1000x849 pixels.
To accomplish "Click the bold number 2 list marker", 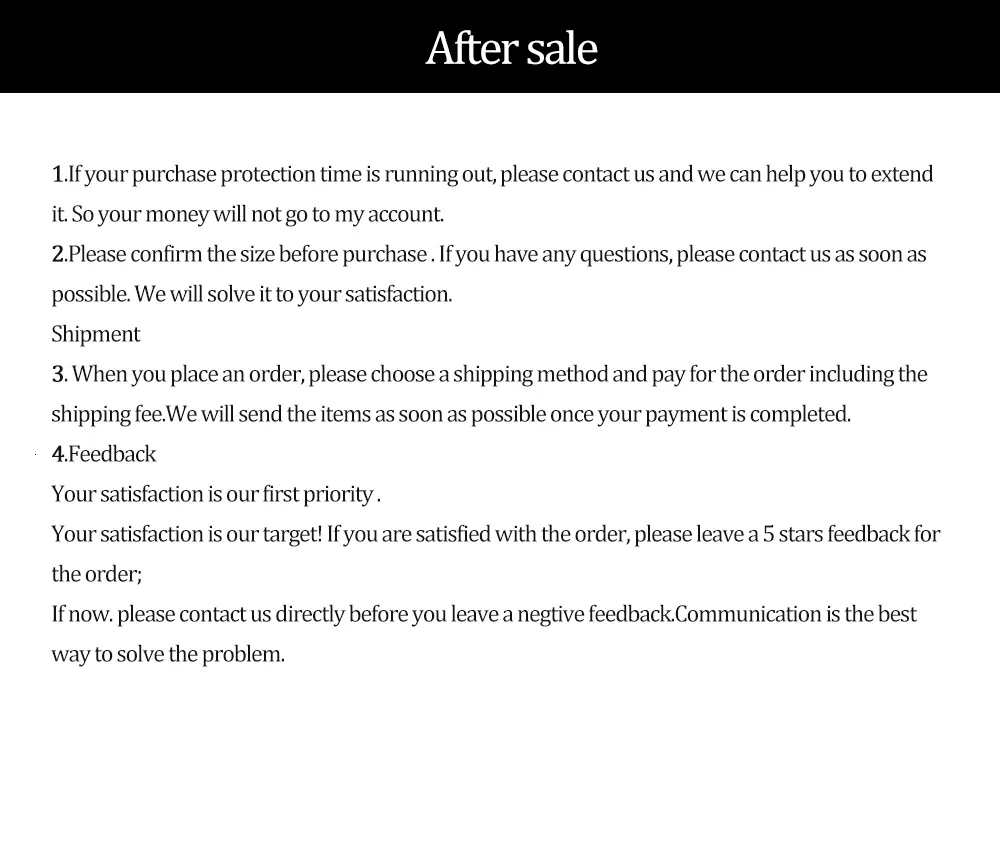I will click(59, 255).
